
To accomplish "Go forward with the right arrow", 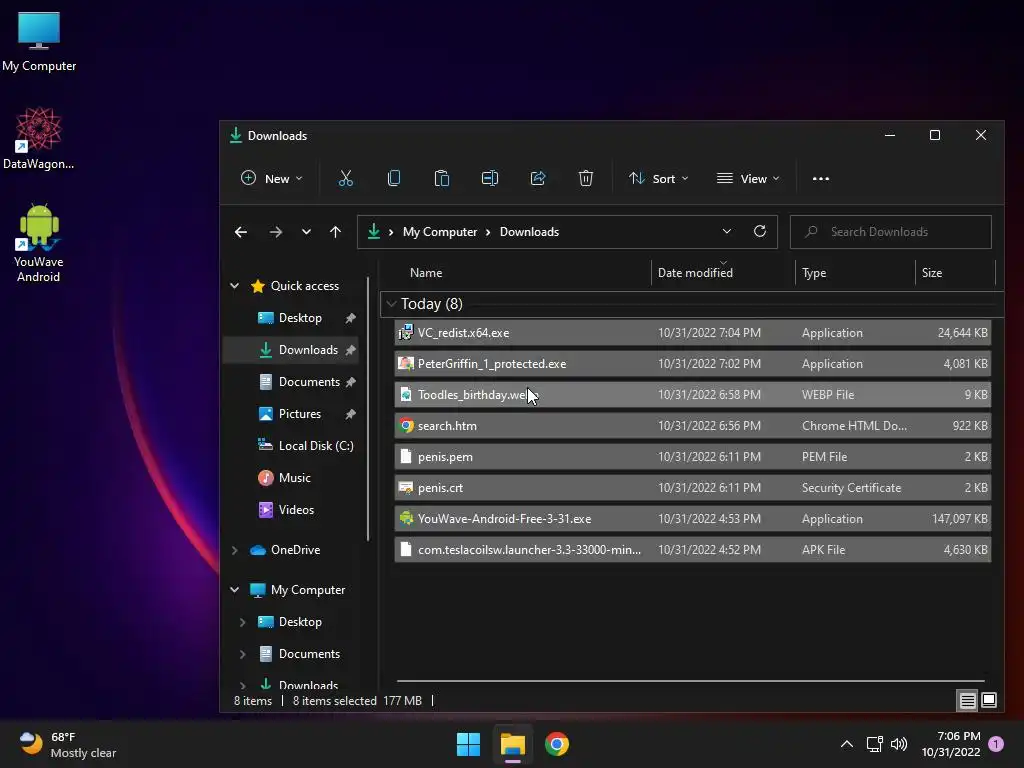I will [276, 232].
